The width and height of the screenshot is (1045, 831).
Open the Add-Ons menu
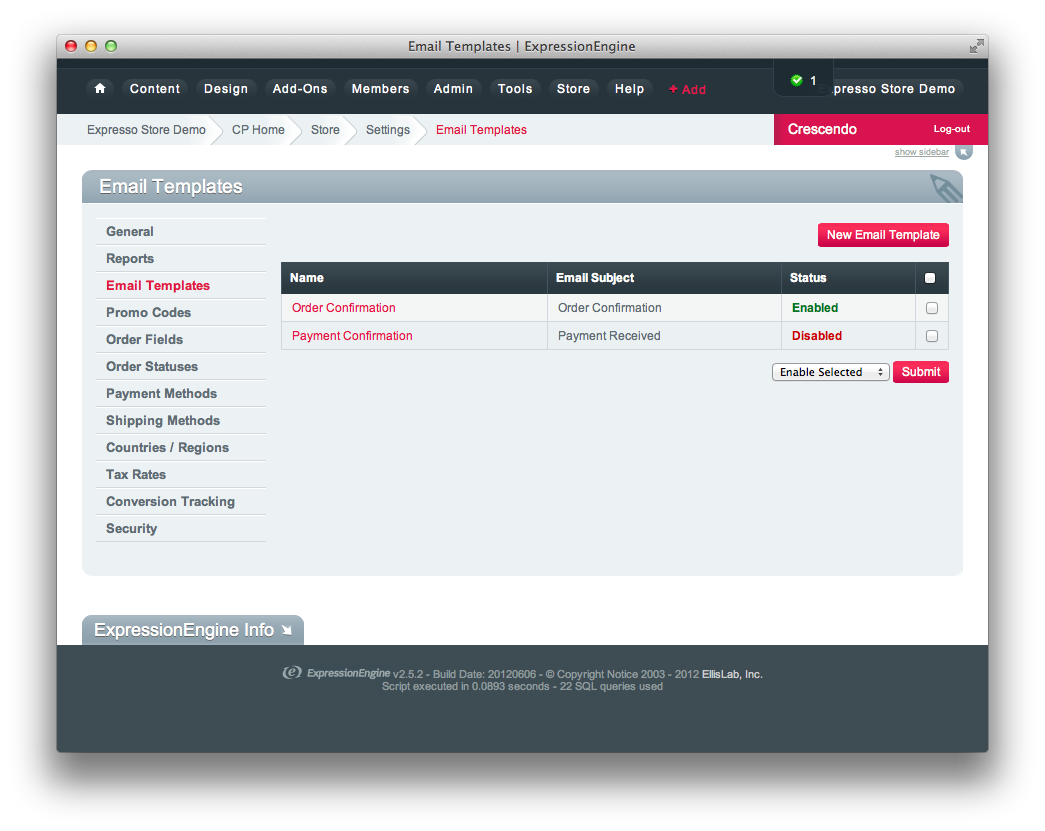300,89
